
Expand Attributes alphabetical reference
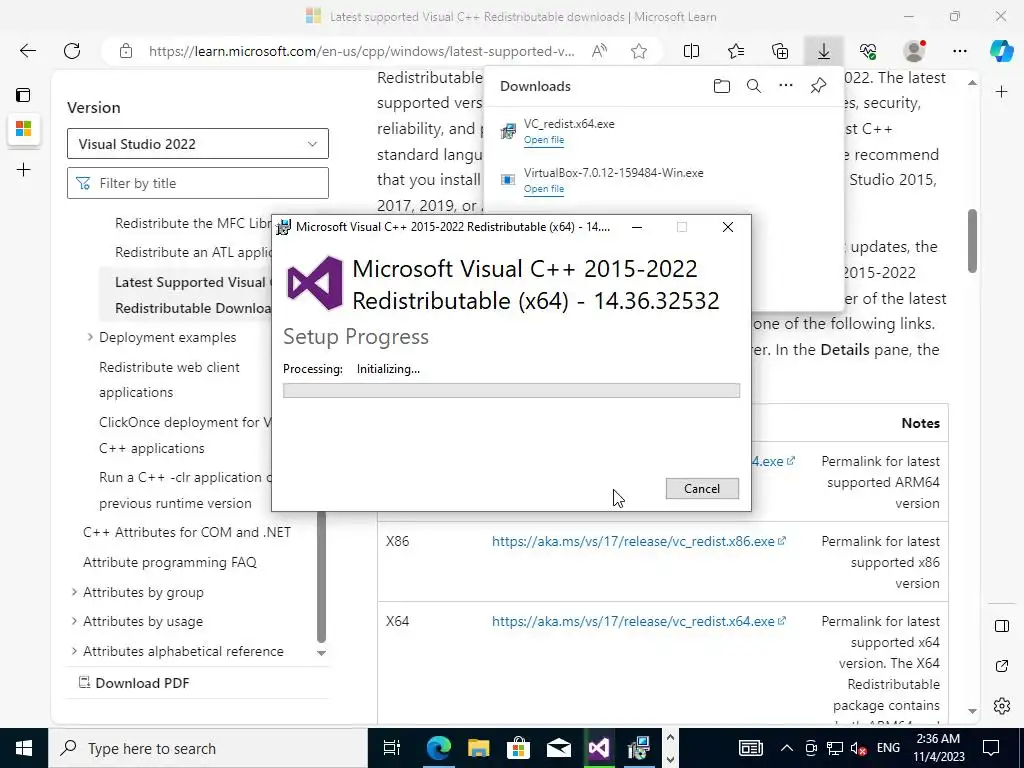[74, 652]
